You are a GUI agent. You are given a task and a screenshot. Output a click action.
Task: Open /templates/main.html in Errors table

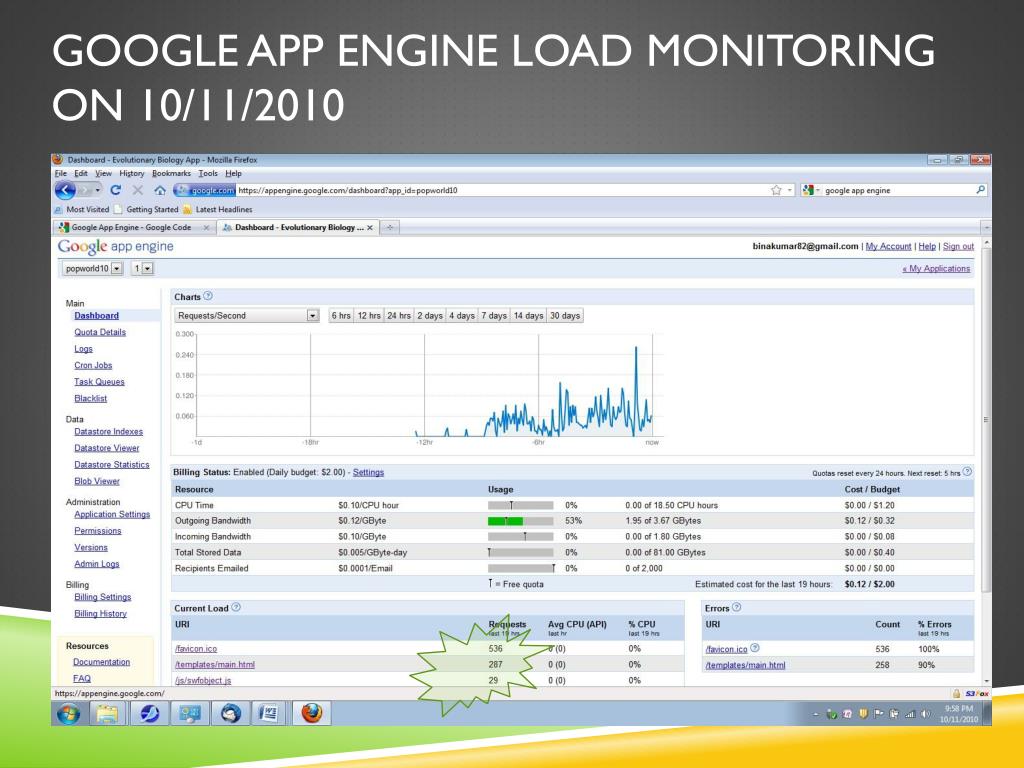pyautogui.click(x=745, y=665)
